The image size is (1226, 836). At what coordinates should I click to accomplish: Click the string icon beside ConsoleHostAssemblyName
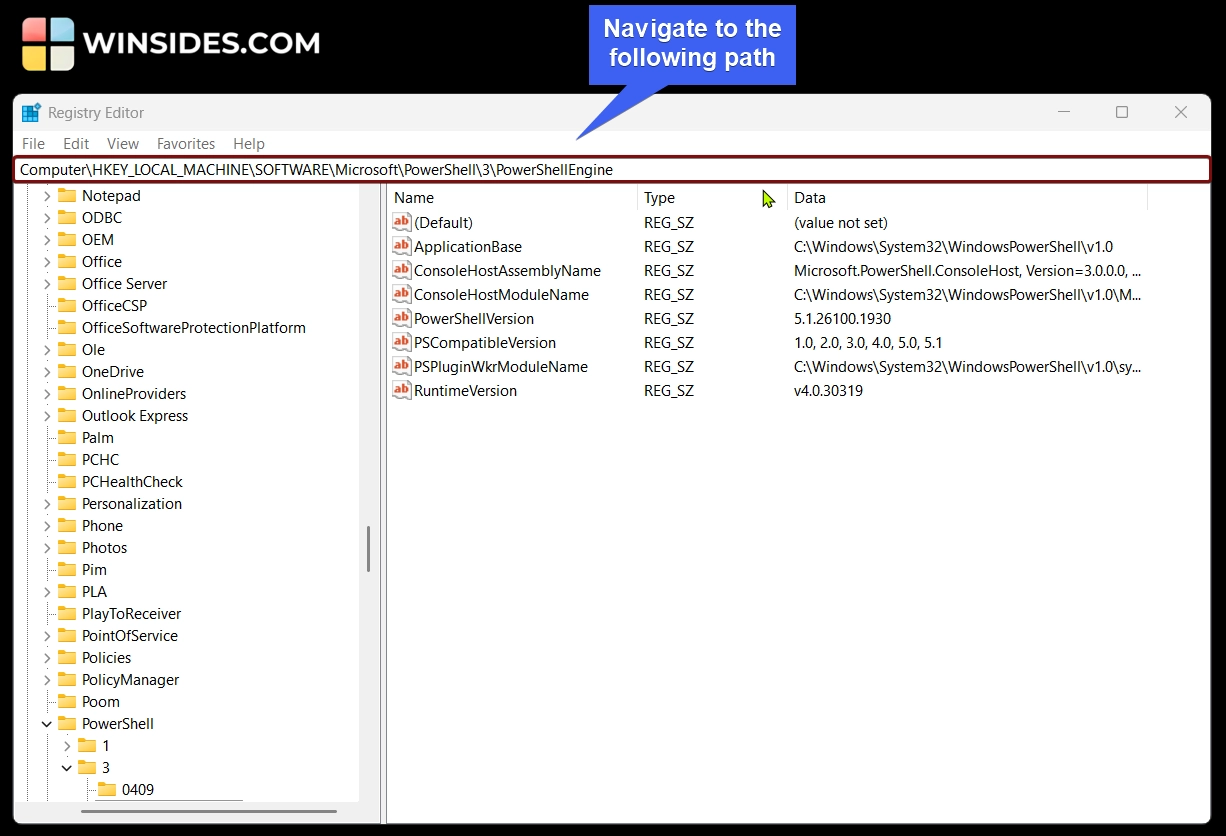pos(402,270)
